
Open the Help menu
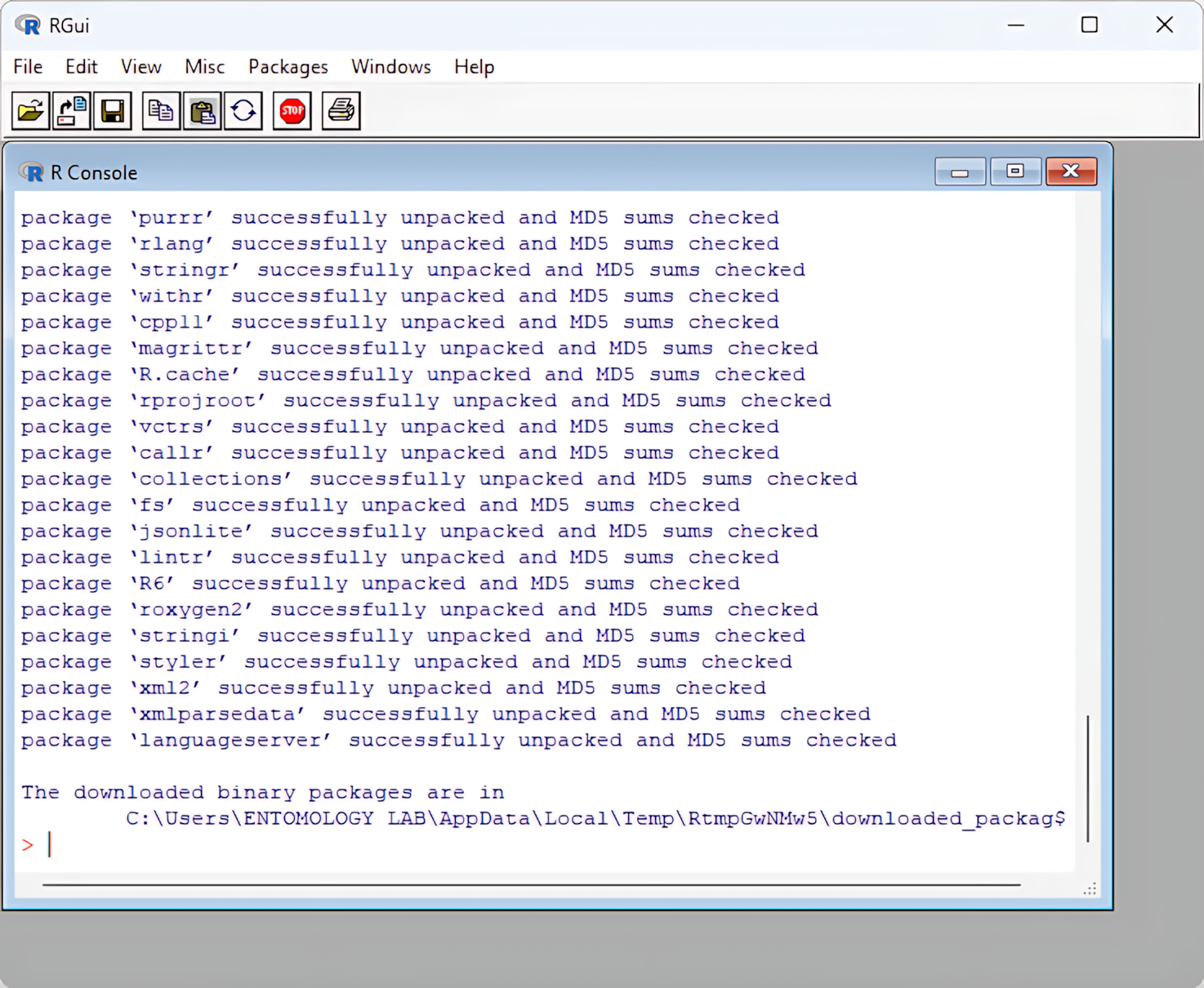474,67
